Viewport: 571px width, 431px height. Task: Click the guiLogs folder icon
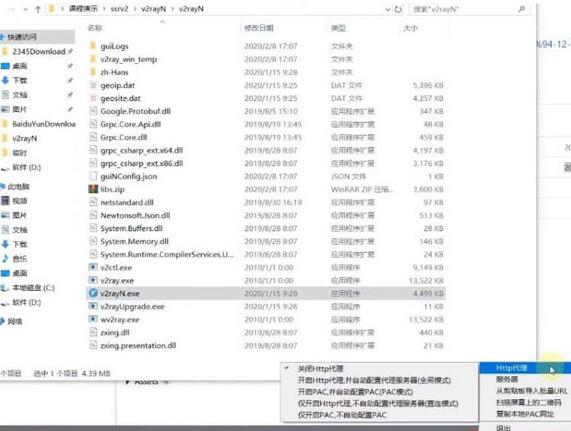click(x=93, y=46)
